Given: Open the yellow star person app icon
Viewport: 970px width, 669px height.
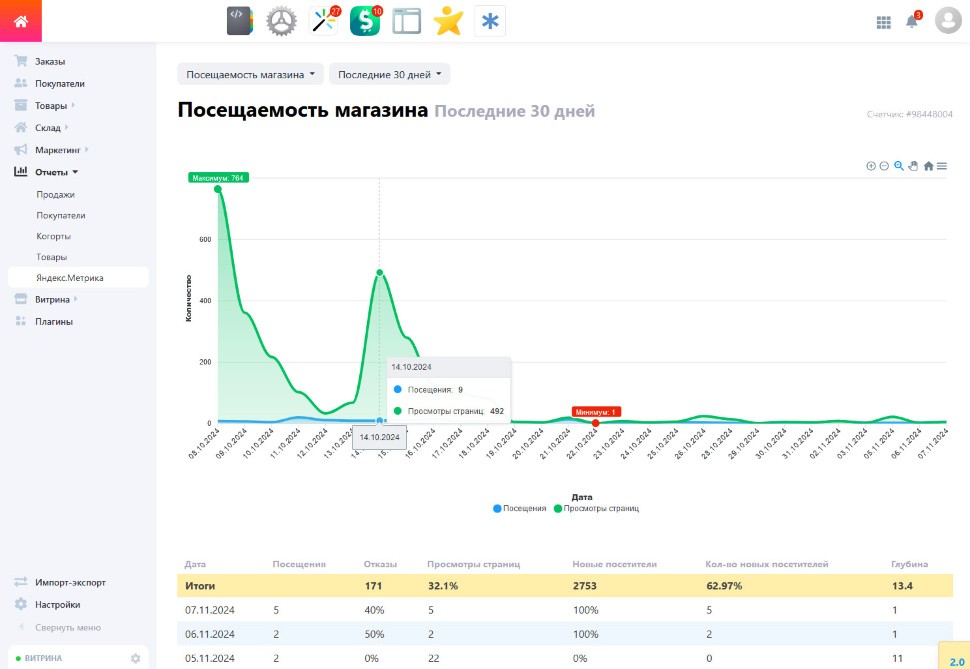Looking at the screenshot, I should click(448, 21).
